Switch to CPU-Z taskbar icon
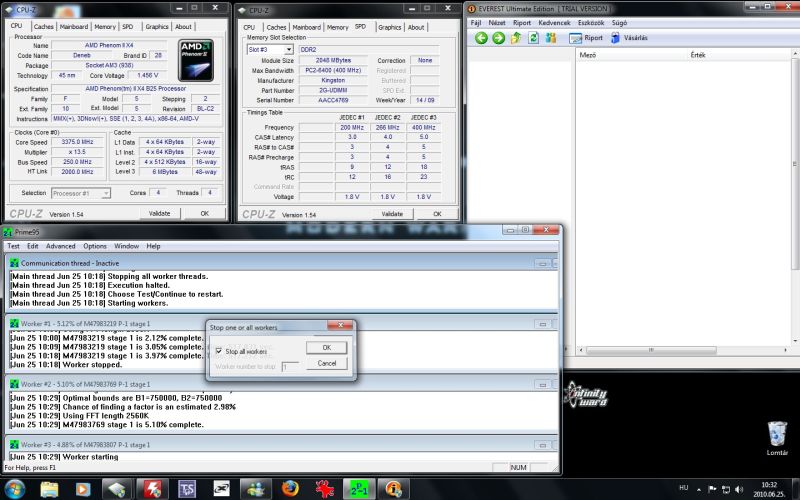Viewport: 800px width, 500px height. tap(117, 489)
